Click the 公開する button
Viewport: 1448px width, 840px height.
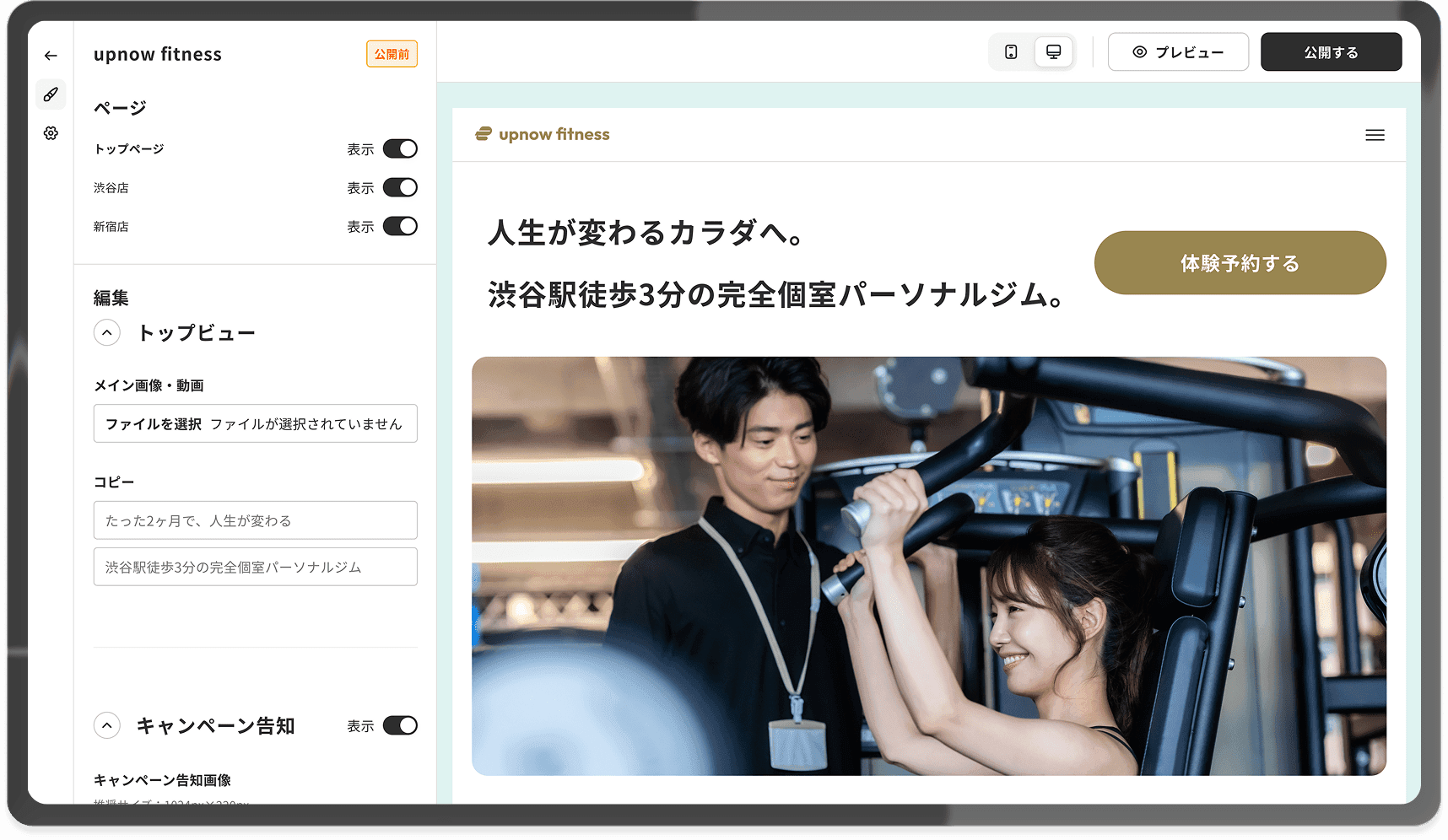1331,52
